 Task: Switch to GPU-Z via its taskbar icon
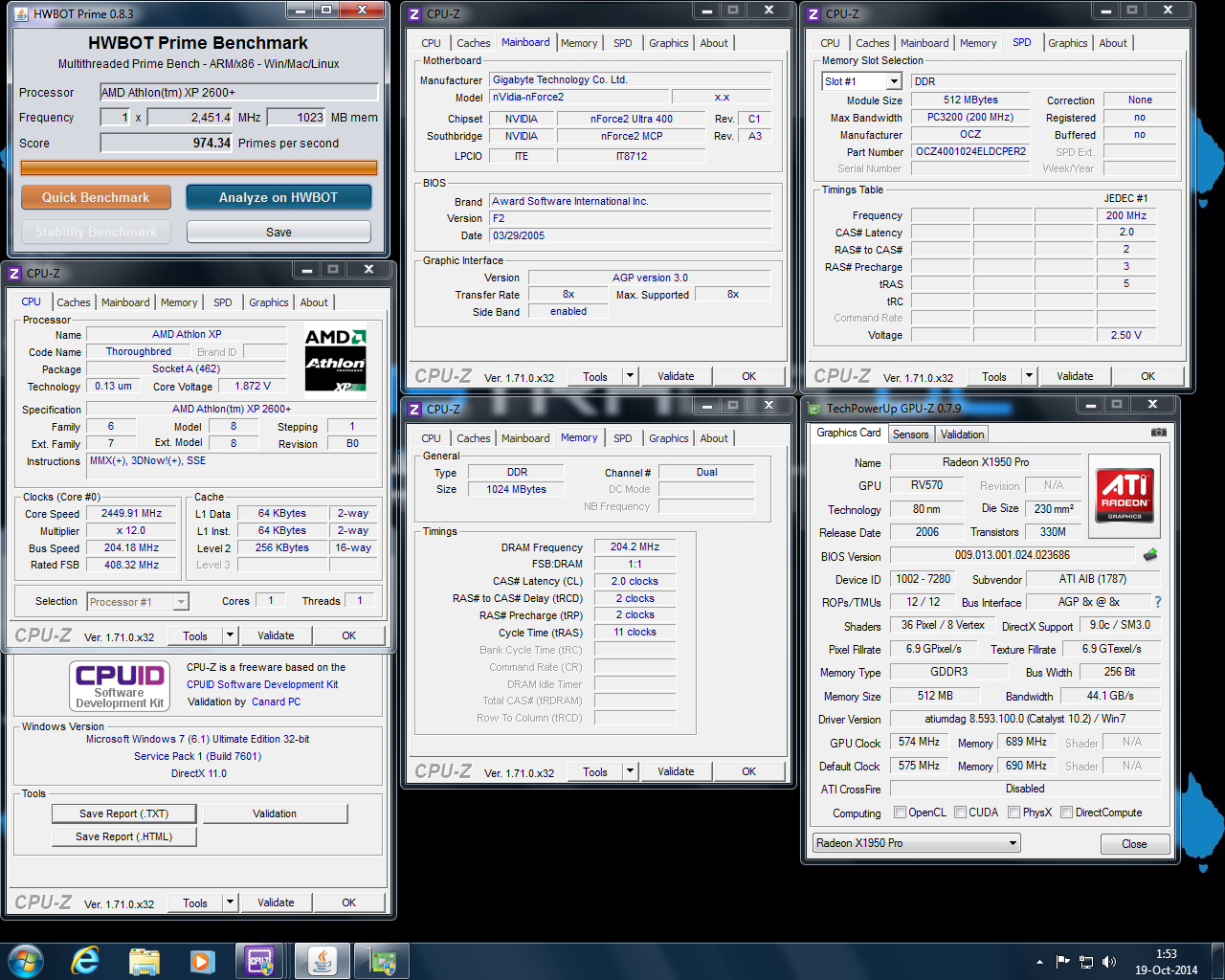(x=383, y=961)
